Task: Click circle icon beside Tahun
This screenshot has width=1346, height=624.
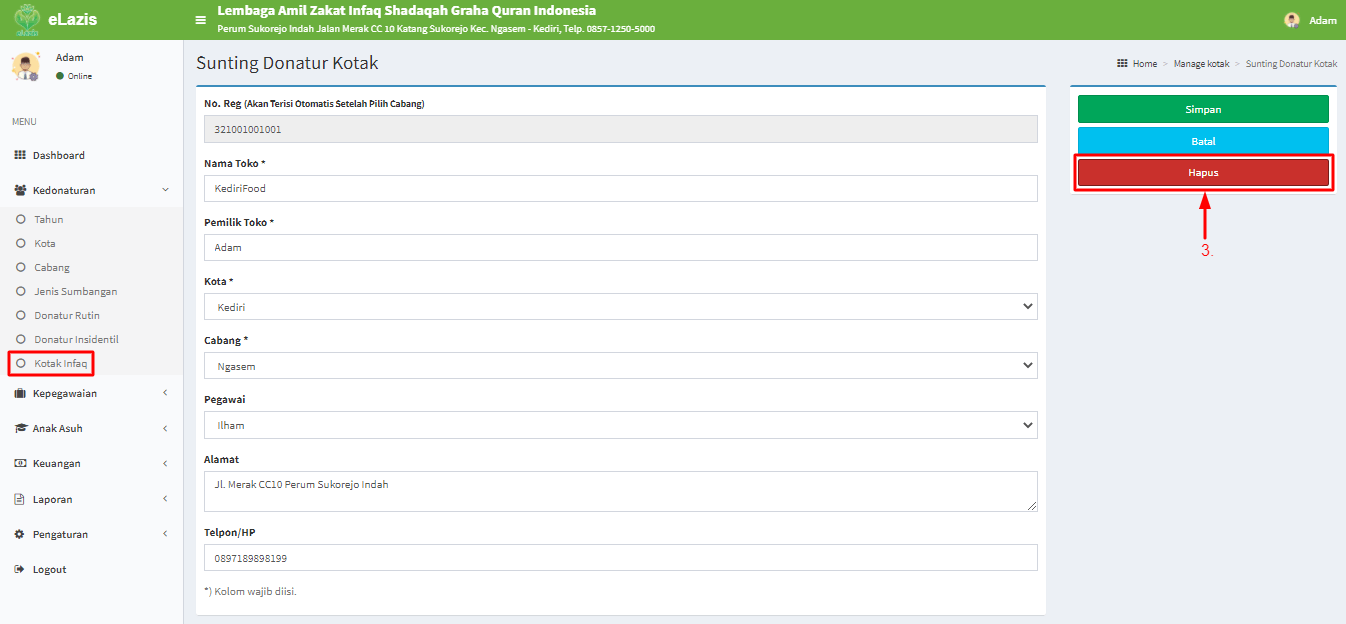Action: pyautogui.click(x=21, y=219)
